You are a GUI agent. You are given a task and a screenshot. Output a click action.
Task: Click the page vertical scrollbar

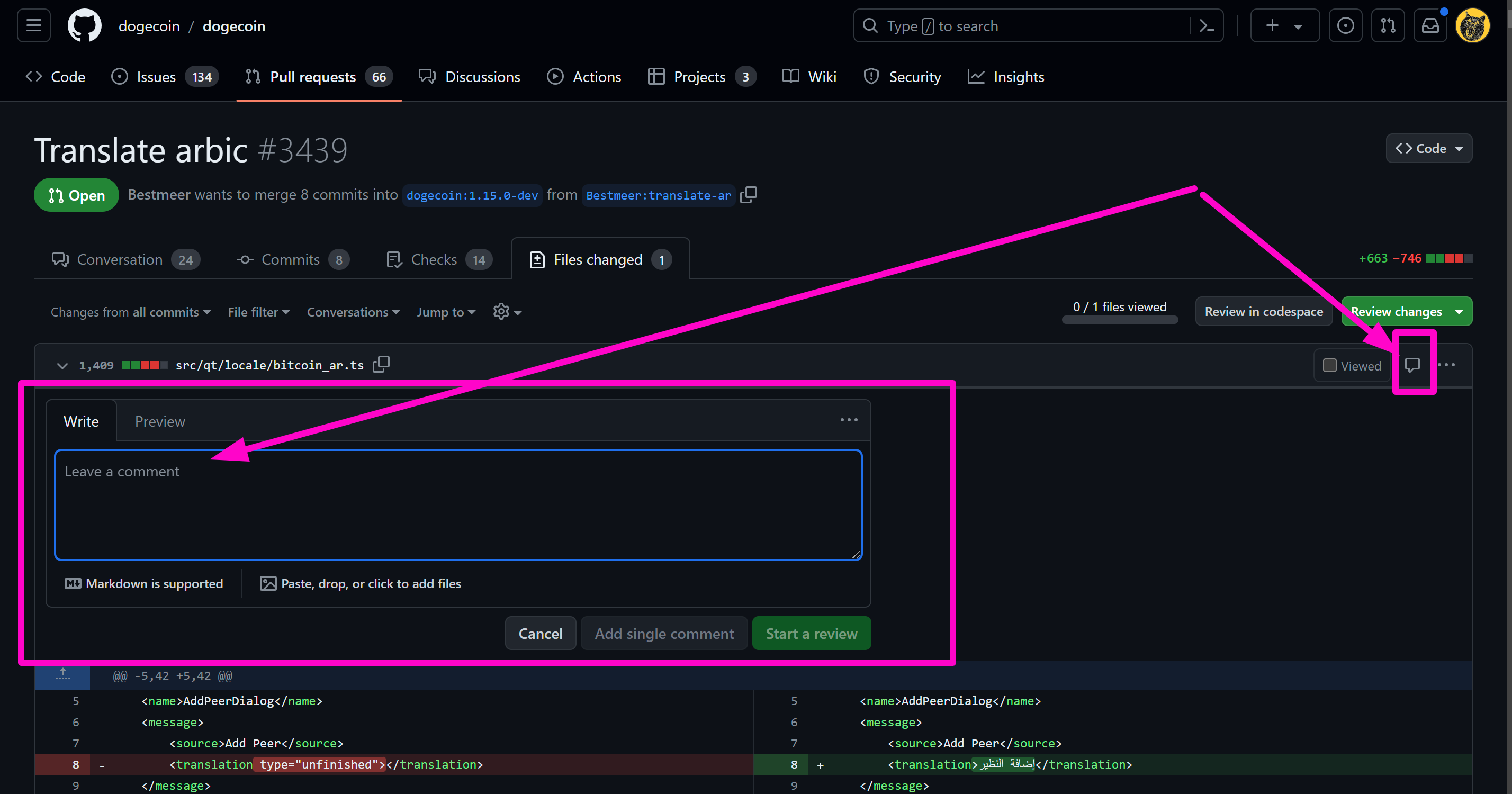1508,396
